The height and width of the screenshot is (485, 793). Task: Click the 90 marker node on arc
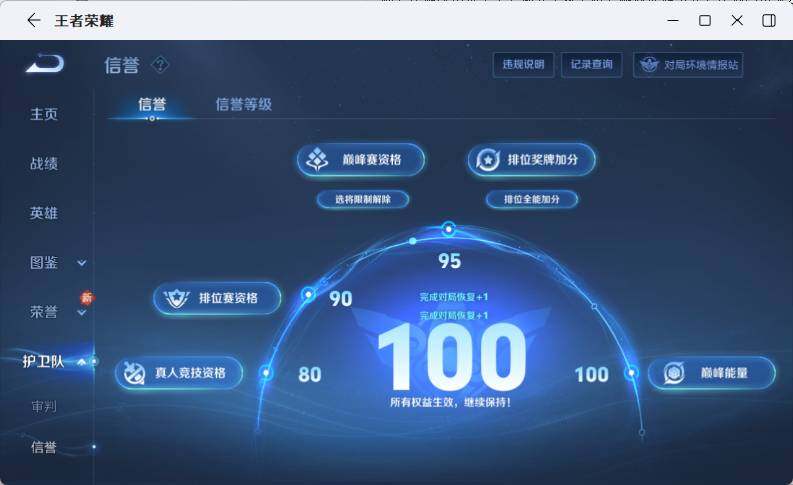[309, 294]
